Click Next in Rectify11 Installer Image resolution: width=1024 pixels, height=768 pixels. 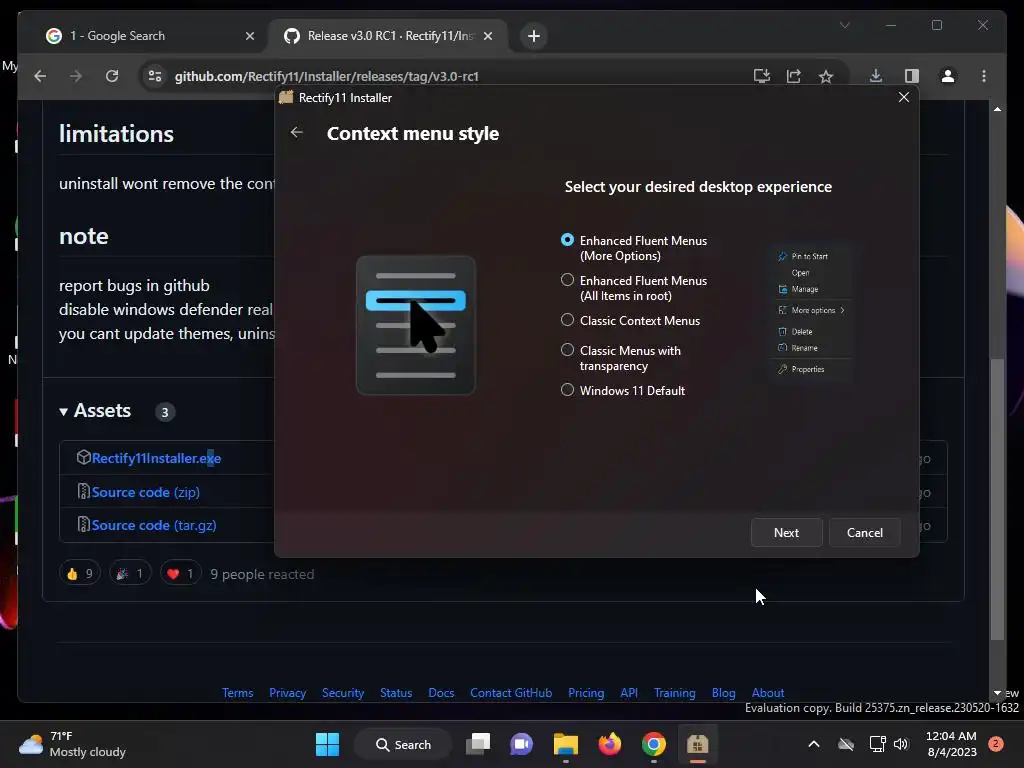coord(786,532)
